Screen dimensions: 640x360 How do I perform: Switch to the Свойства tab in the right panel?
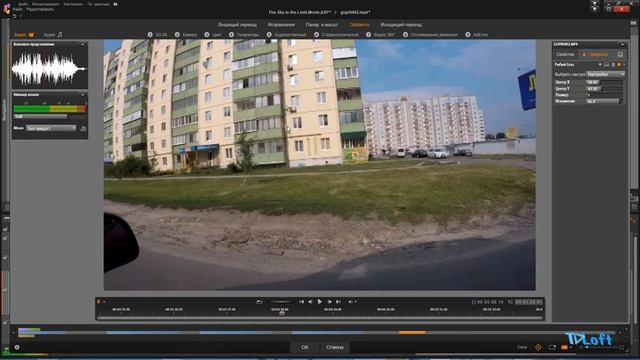pyautogui.click(x=565, y=54)
